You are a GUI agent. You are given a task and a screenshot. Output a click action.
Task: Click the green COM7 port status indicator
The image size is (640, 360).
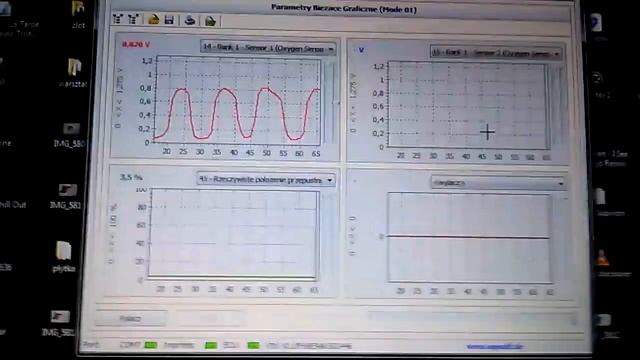151,345
